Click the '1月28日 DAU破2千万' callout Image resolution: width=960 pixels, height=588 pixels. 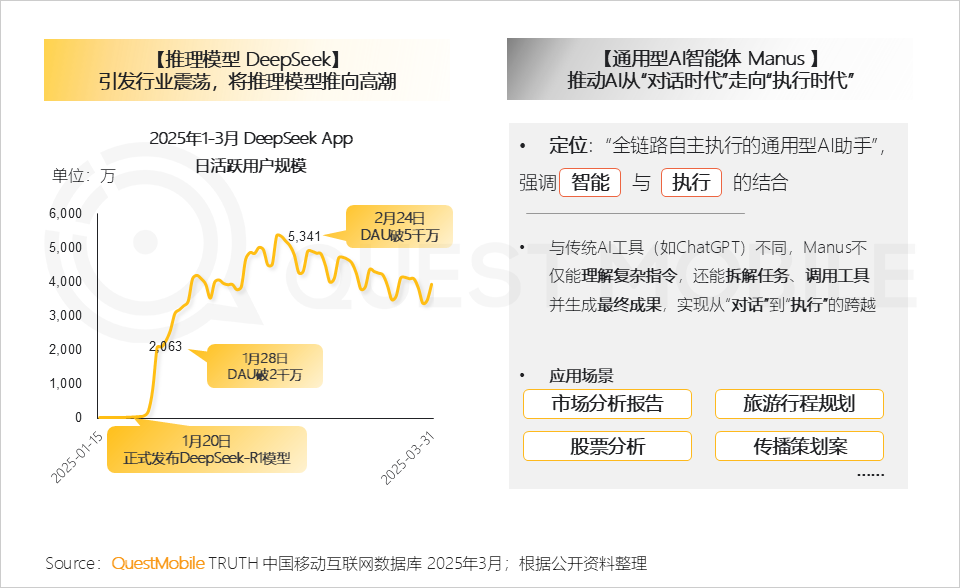pyautogui.click(x=264, y=366)
